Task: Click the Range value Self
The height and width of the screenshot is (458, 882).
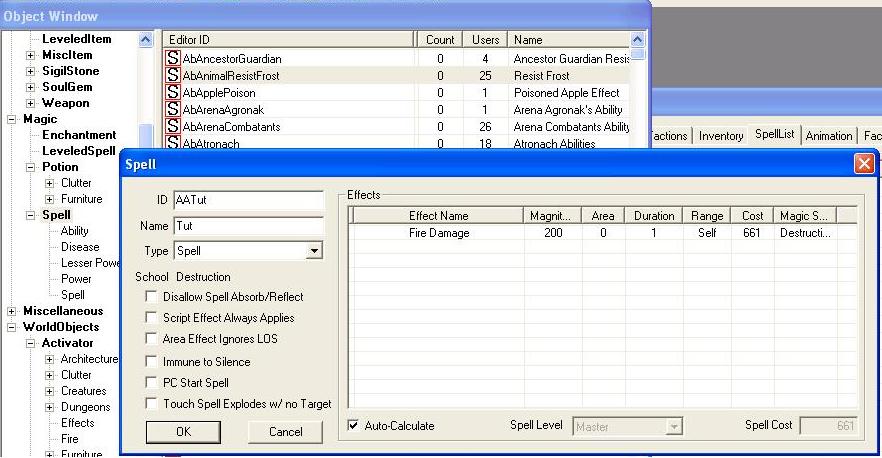Action: [706, 232]
